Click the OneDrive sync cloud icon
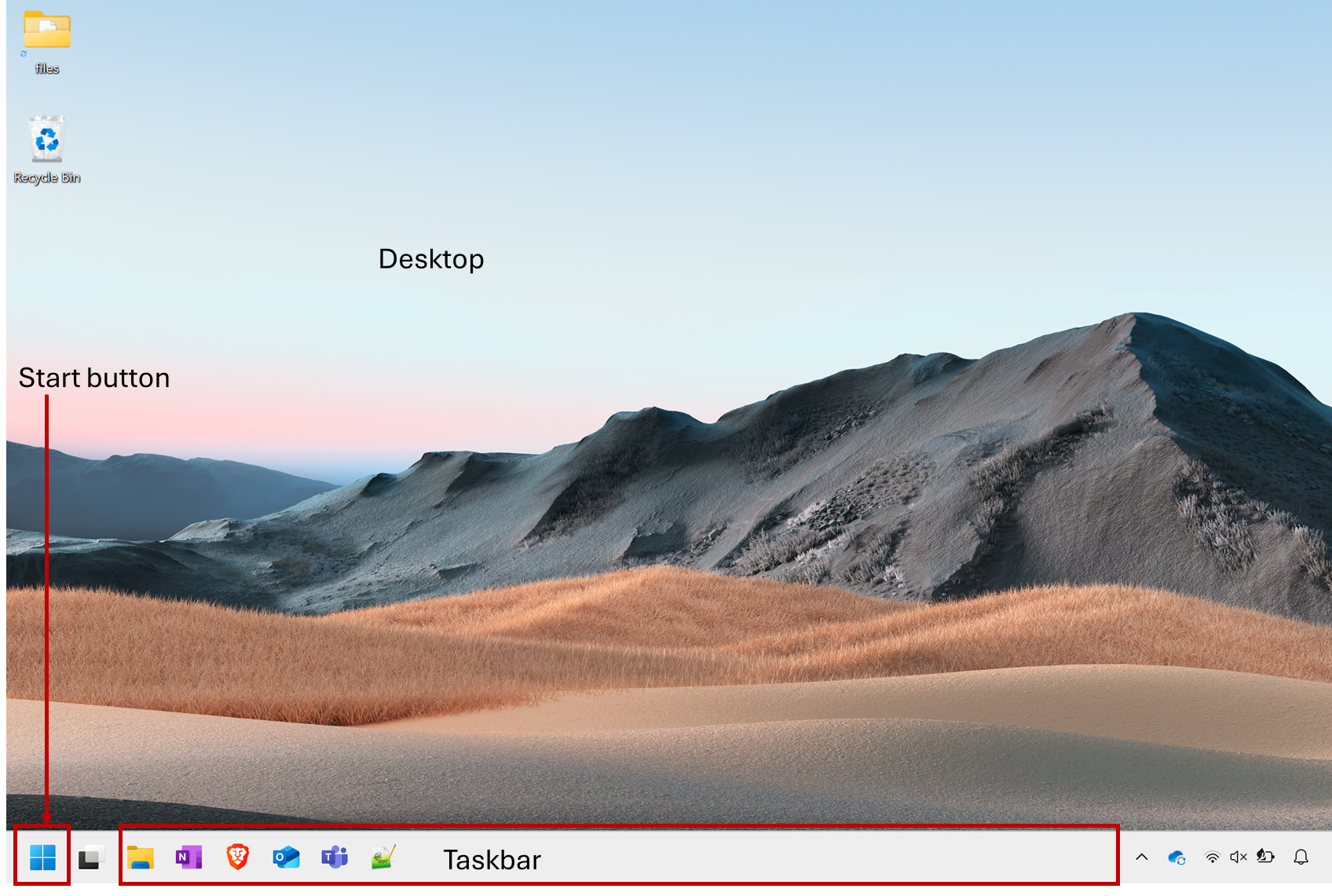 (1176, 858)
